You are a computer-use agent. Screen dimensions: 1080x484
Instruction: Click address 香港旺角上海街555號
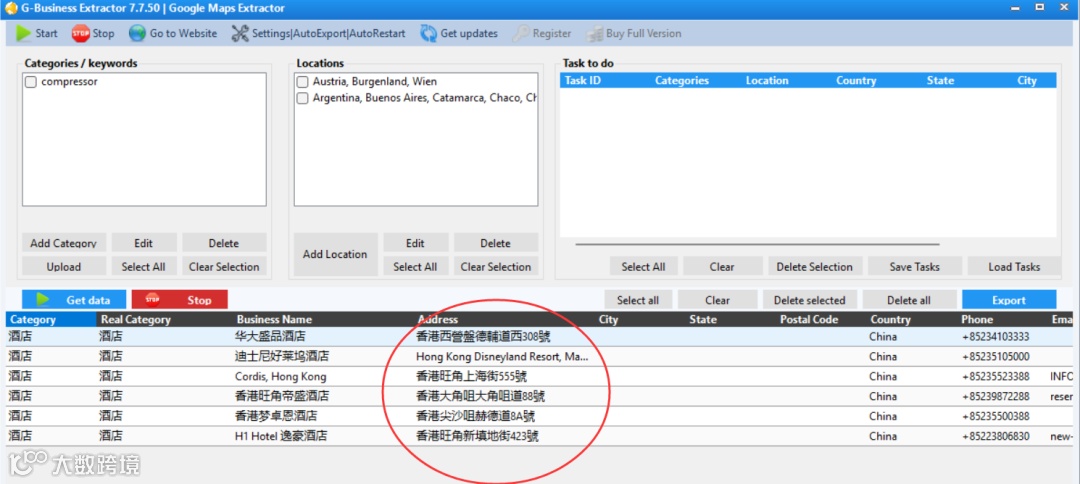[x=472, y=377]
